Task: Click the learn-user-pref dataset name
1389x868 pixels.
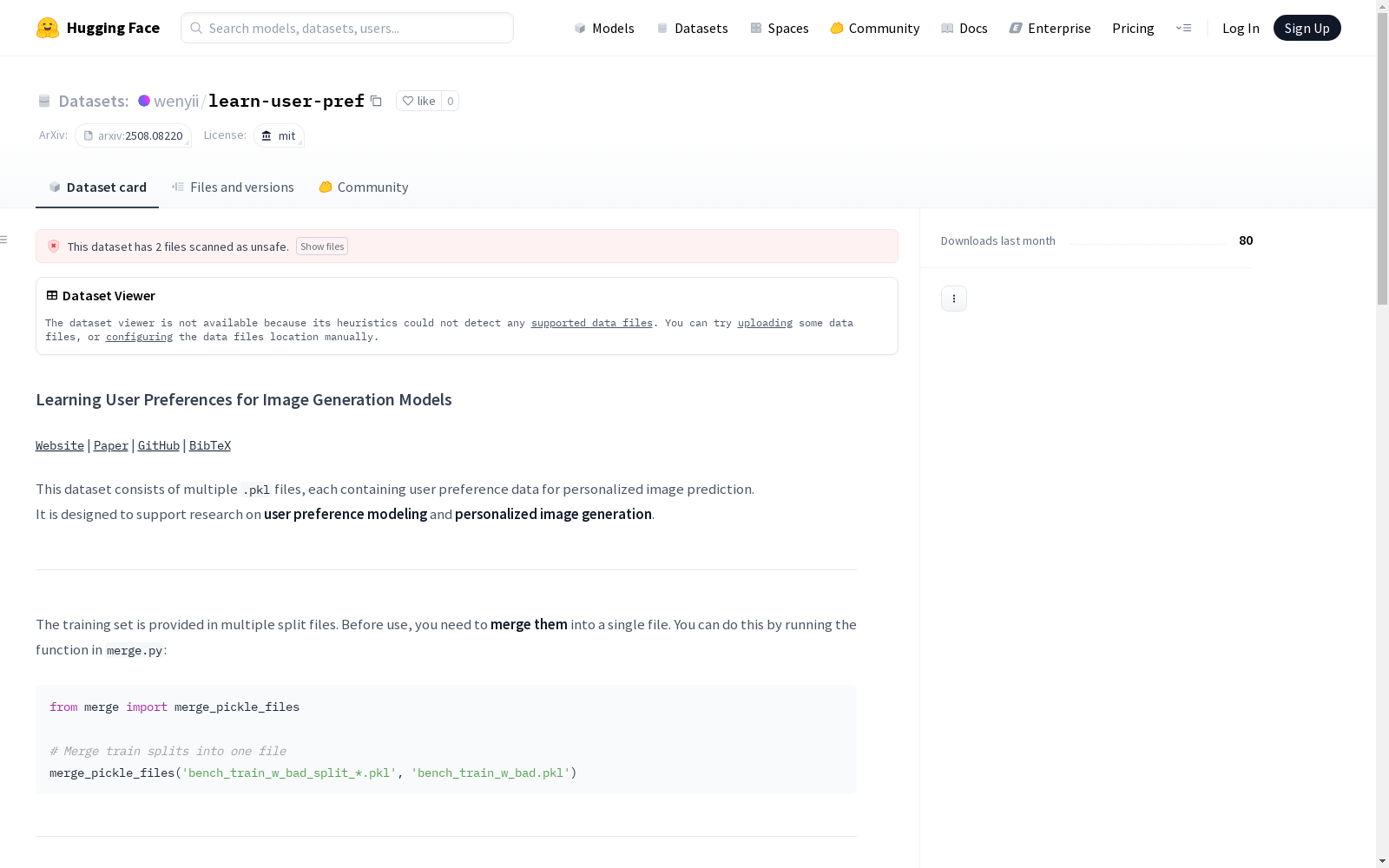Action: (286, 101)
